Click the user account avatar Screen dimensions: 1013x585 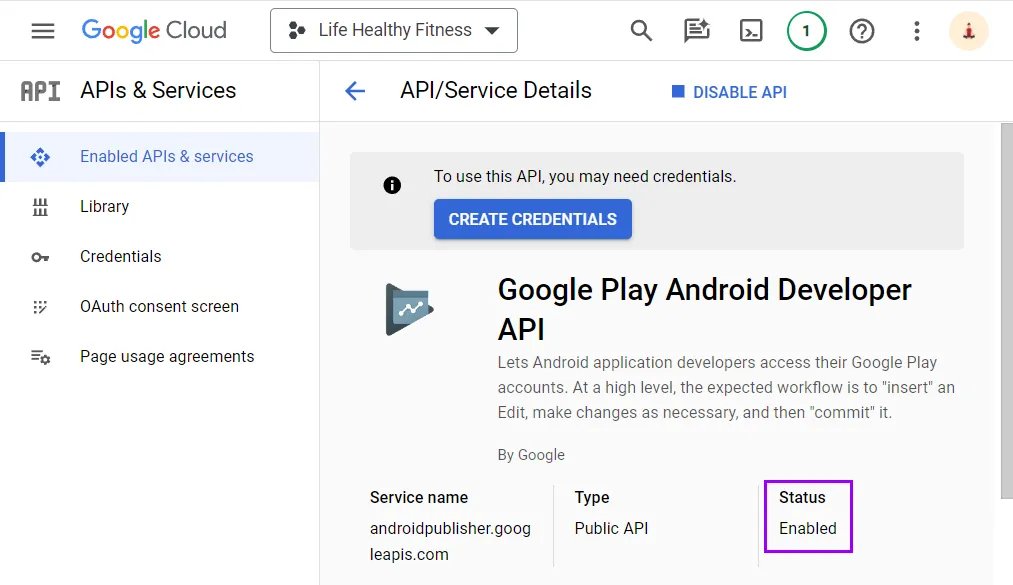(968, 31)
